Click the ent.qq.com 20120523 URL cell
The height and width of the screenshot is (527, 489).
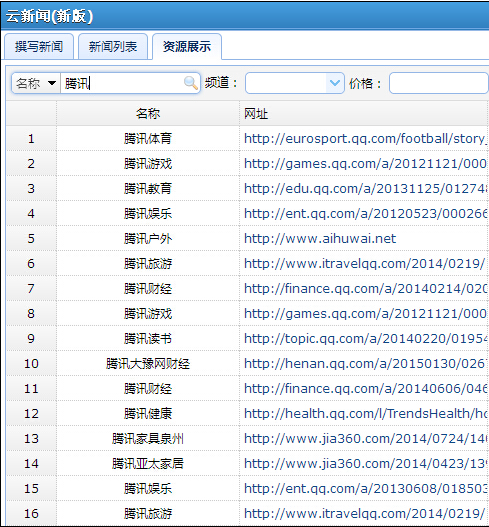(364, 213)
